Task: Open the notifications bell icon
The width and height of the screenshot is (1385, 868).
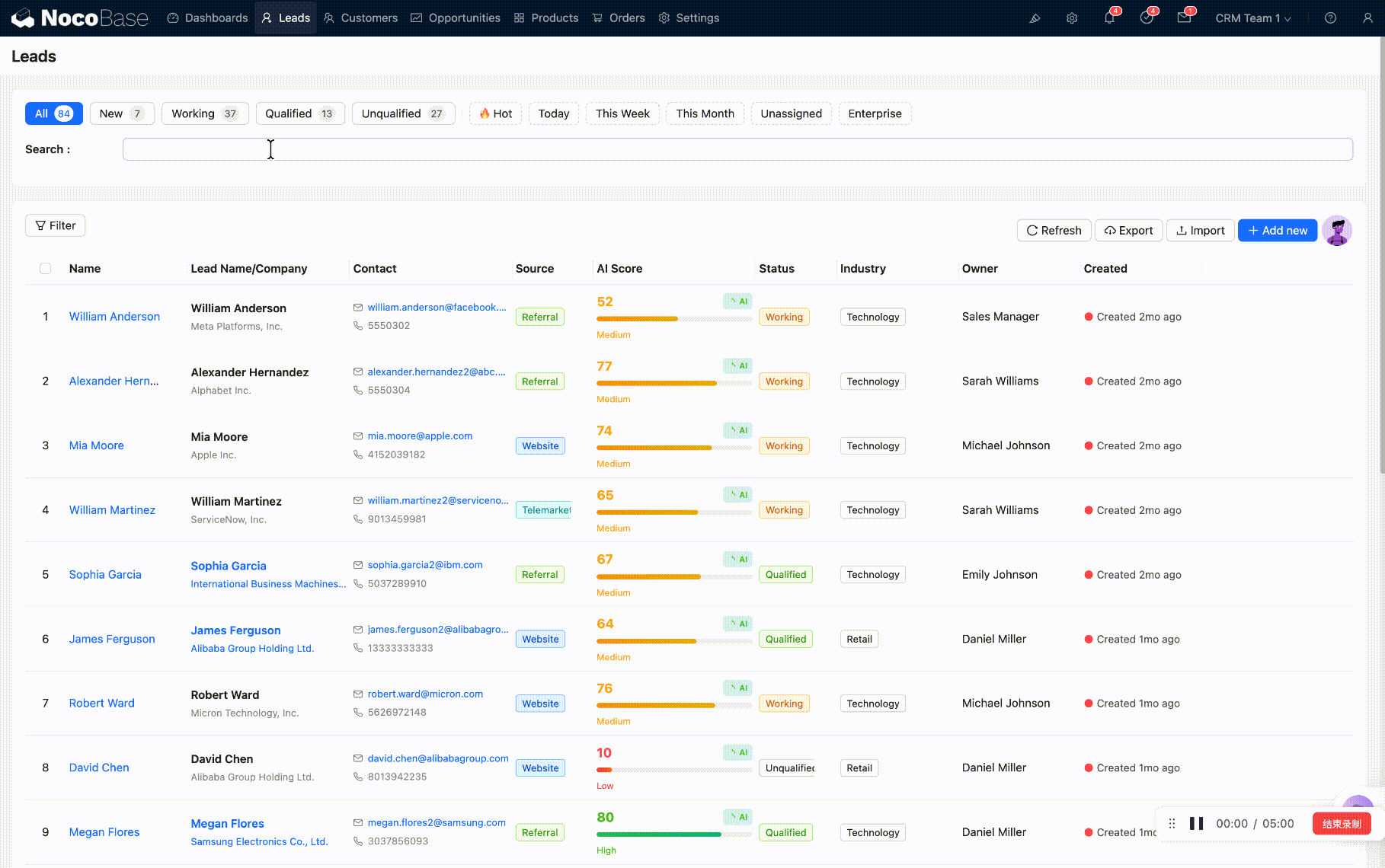Action: (x=1109, y=18)
